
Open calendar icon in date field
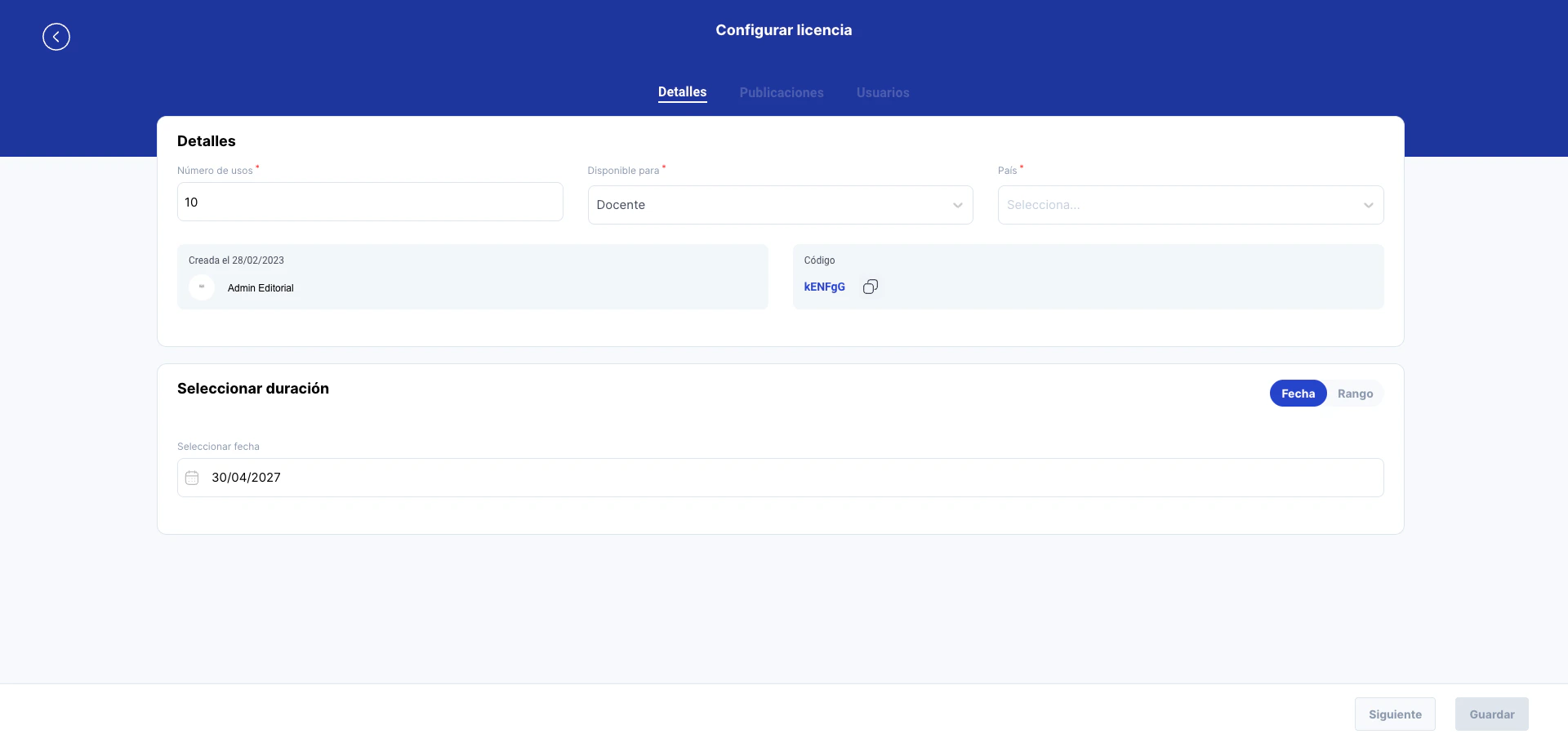[x=192, y=478]
